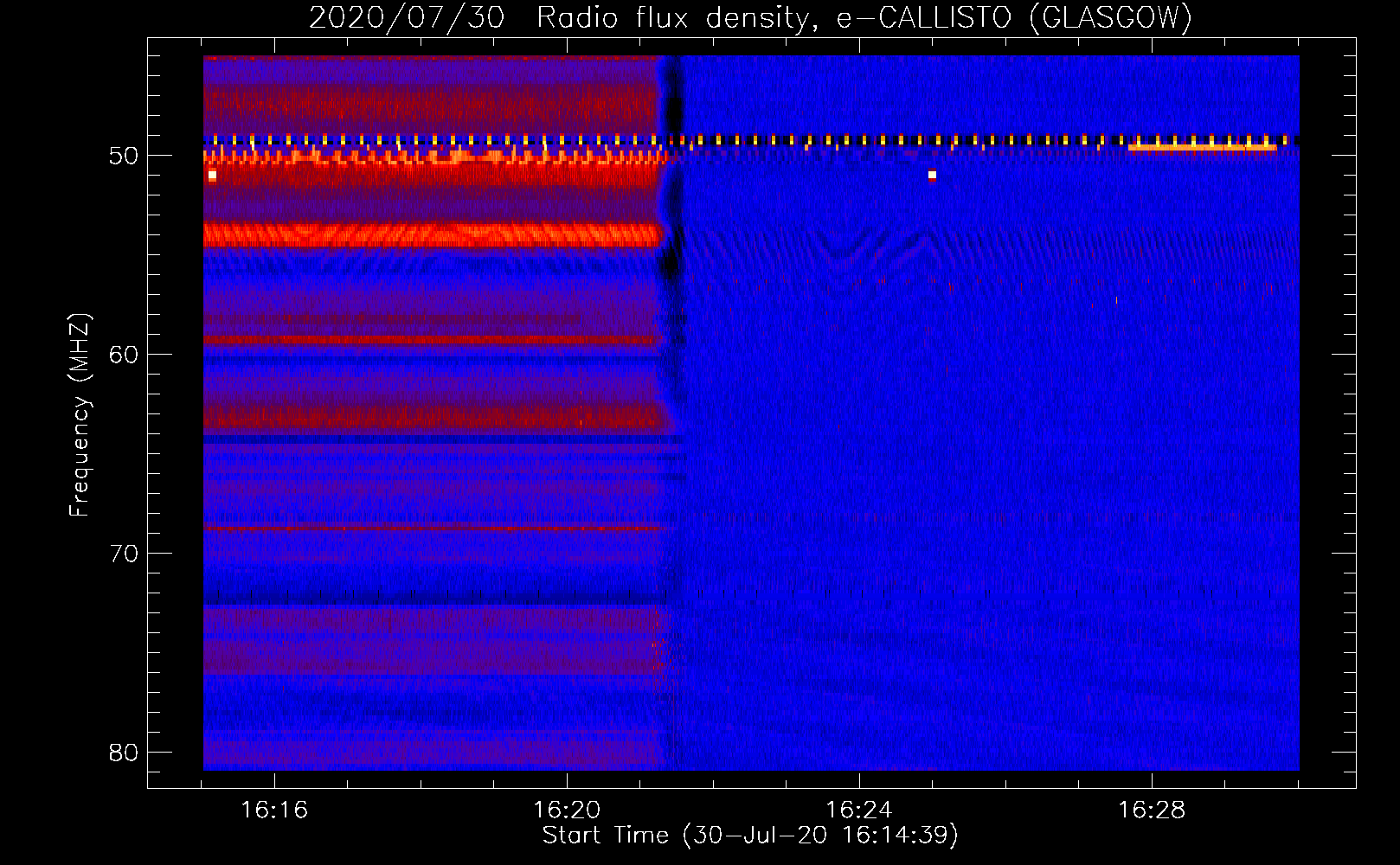Viewport: 1400px width, 865px height.
Task: Click the 60 frequency tick label
Action: [x=124, y=355]
